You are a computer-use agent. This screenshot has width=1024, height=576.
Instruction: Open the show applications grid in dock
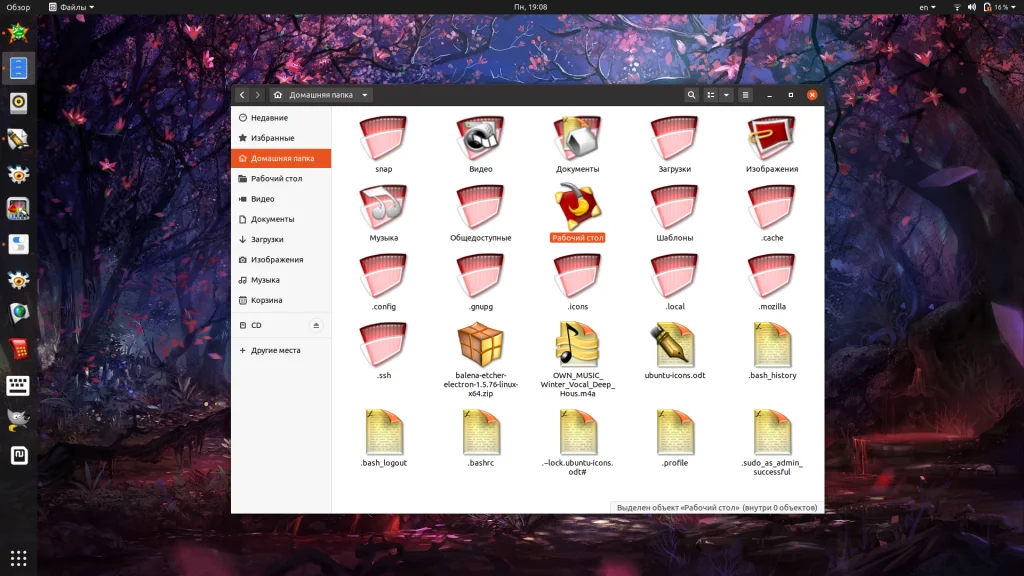(18, 557)
